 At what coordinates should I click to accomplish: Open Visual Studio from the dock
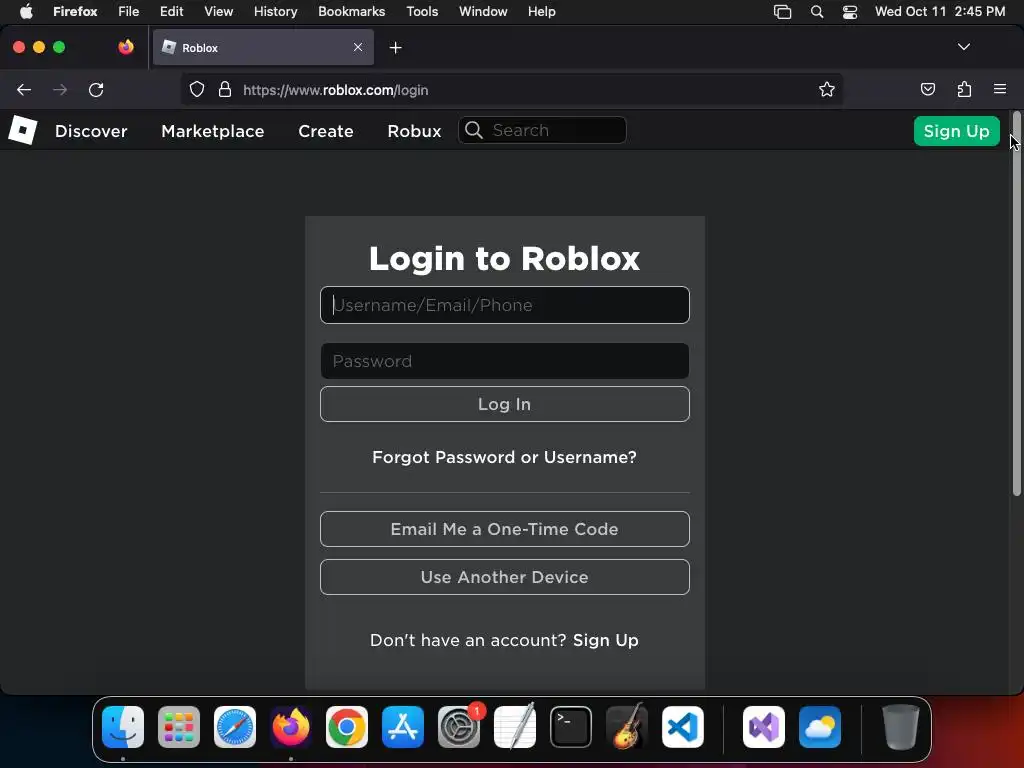pyautogui.click(x=764, y=727)
